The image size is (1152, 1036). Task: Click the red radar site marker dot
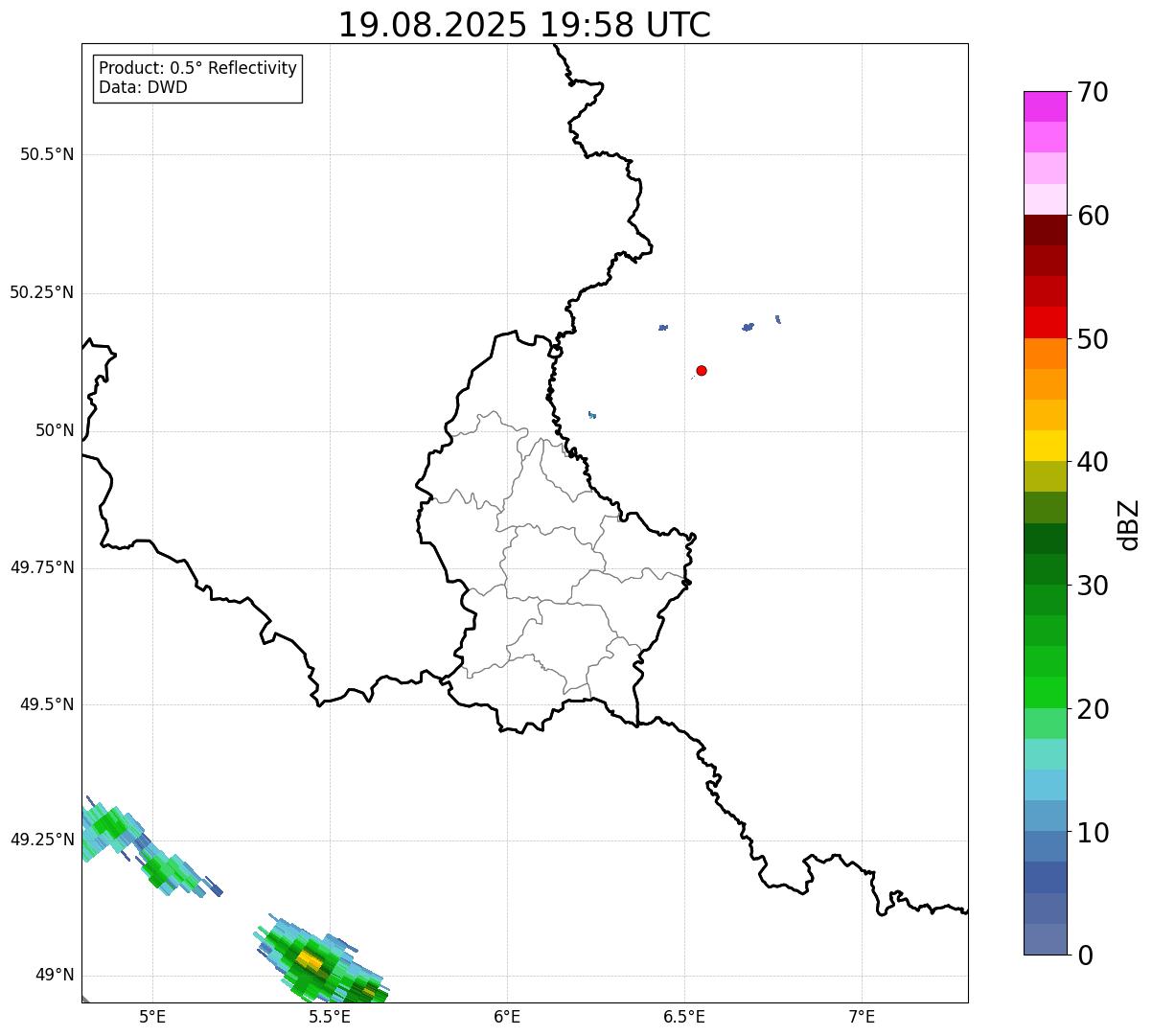point(702,370)
